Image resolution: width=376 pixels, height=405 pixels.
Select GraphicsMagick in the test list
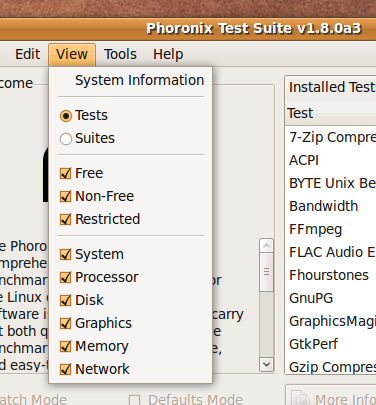click(x=331, y=321)
